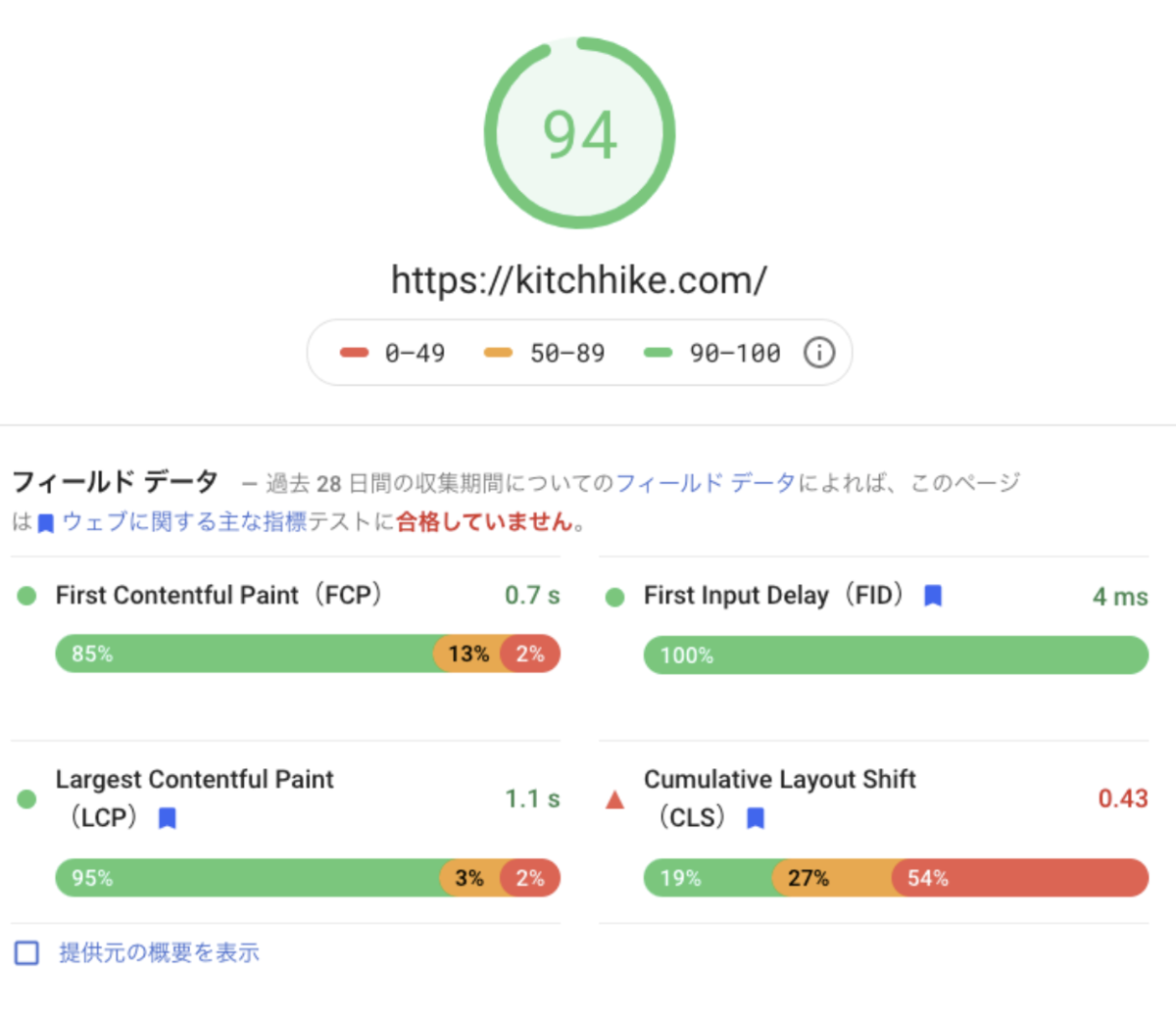Image resolution: width=1176 pixels, height=1017 pixels.
Task: Open the フィールド データ link
Action: point(705,482)
